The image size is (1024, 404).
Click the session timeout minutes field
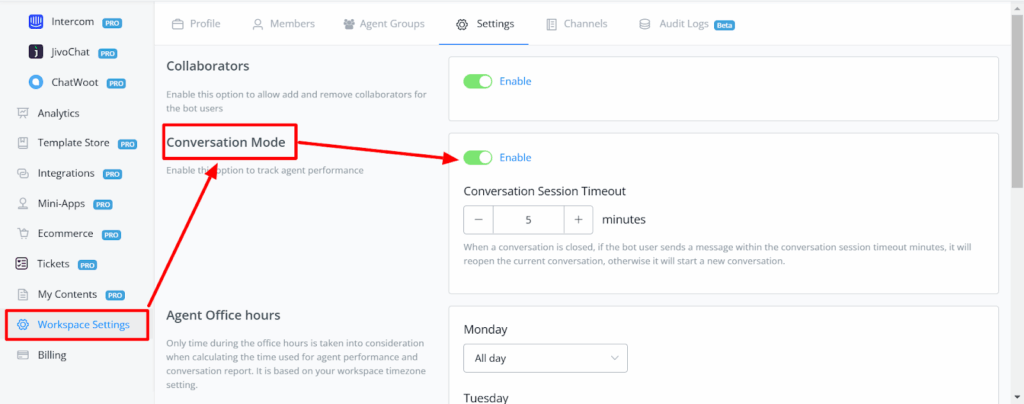pyautogui.click(x=528, y=220)
